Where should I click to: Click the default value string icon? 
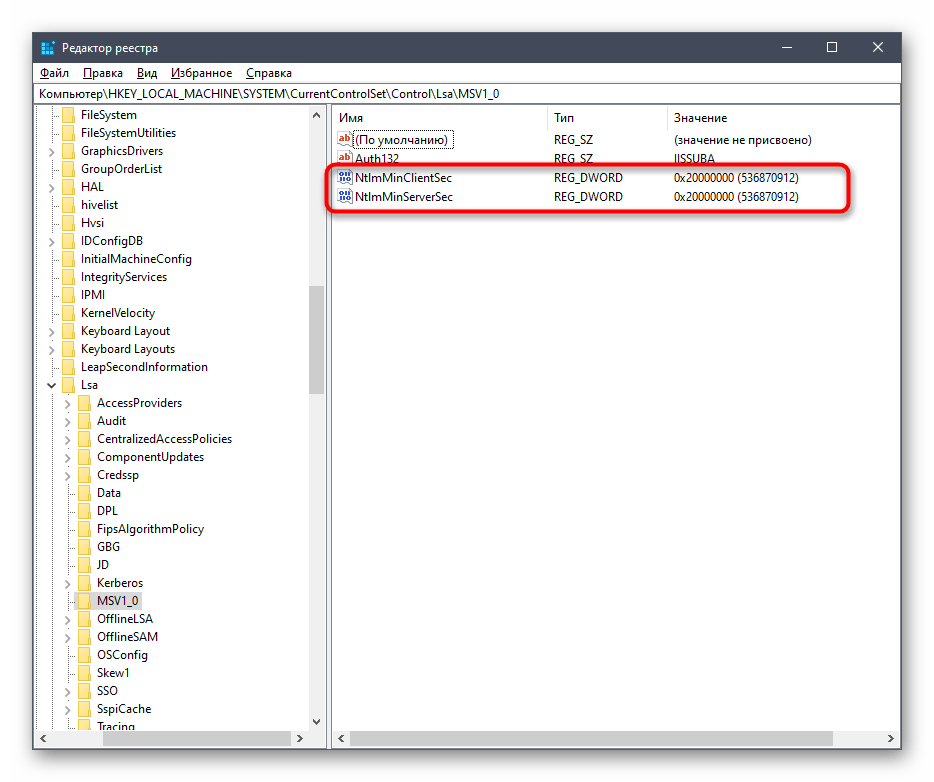coord(345,140)
